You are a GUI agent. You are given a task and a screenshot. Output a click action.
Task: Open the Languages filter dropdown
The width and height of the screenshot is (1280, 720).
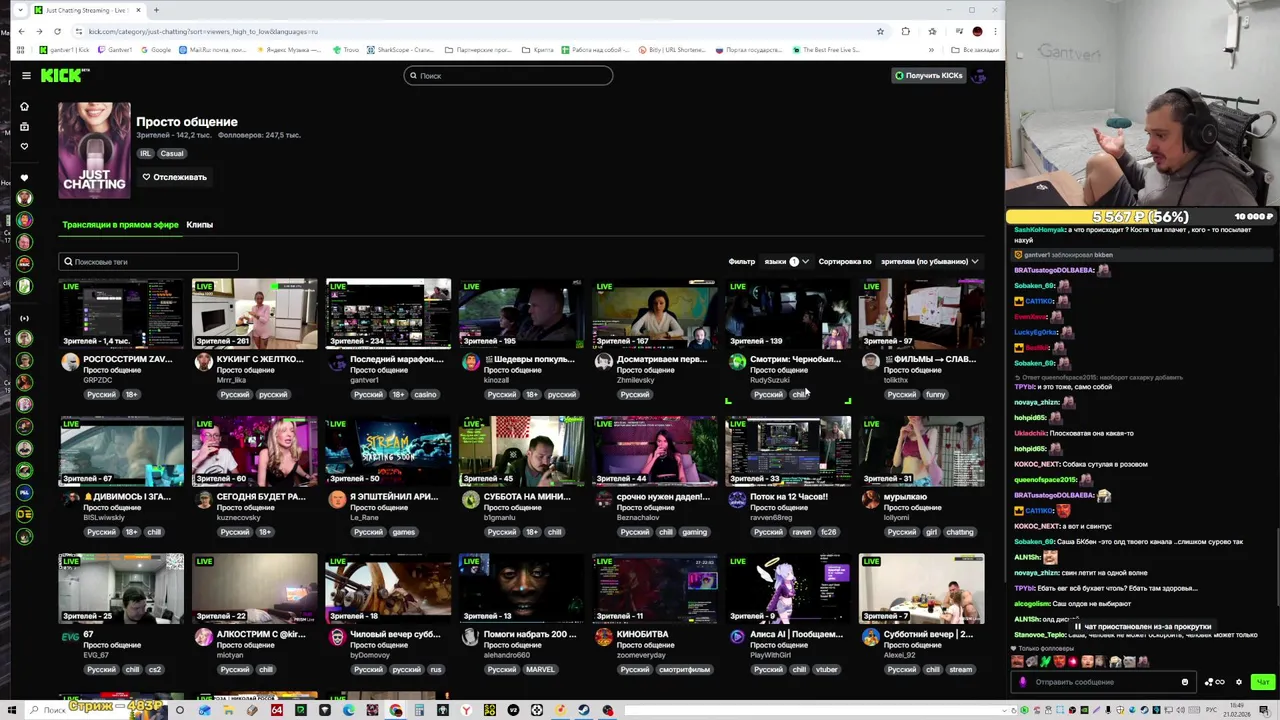(786, 261)
